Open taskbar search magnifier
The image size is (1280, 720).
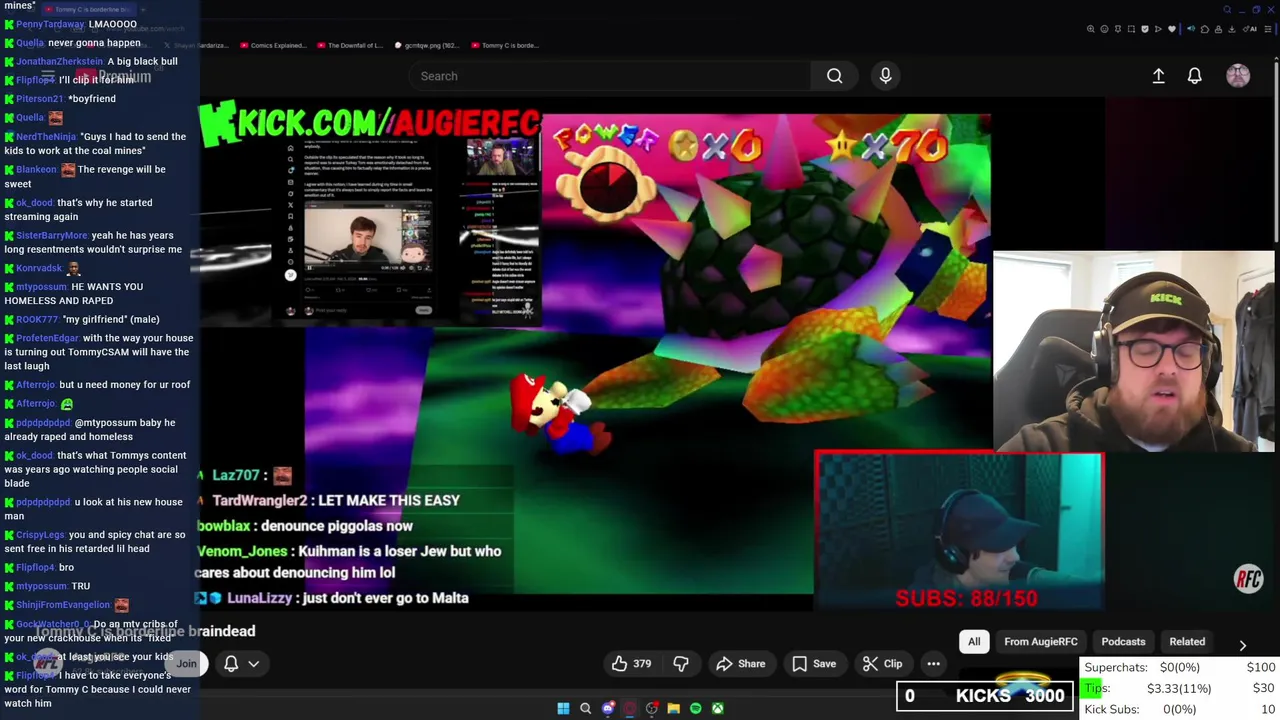585,708
